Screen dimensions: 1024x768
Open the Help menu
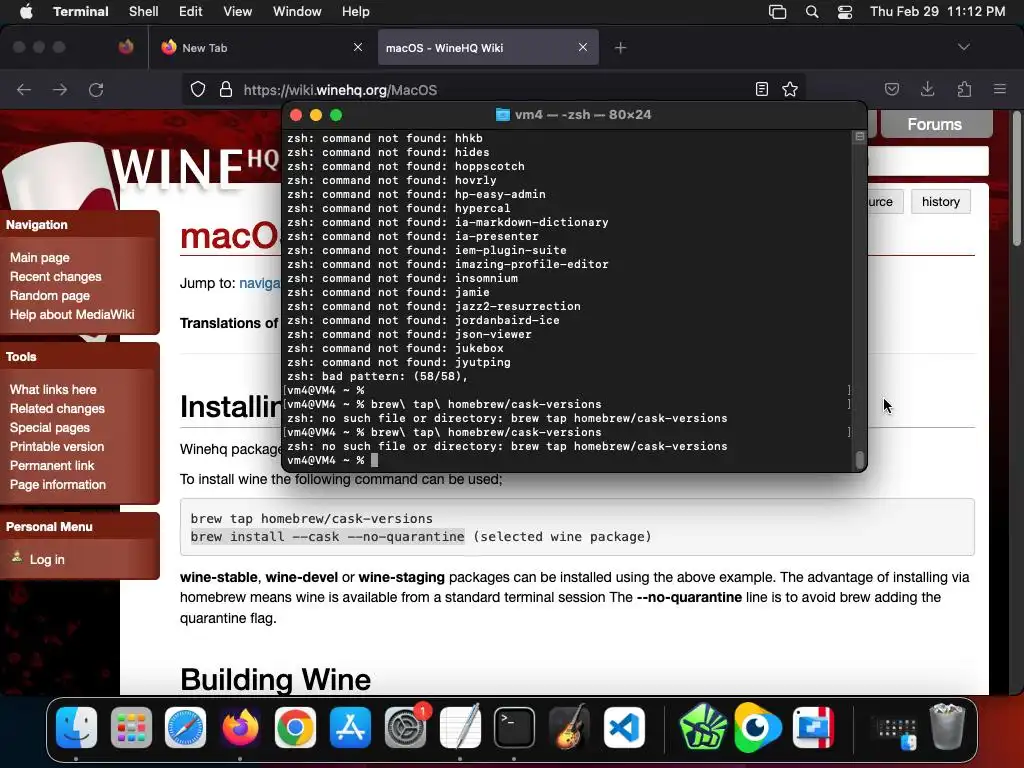coord(355,12)
